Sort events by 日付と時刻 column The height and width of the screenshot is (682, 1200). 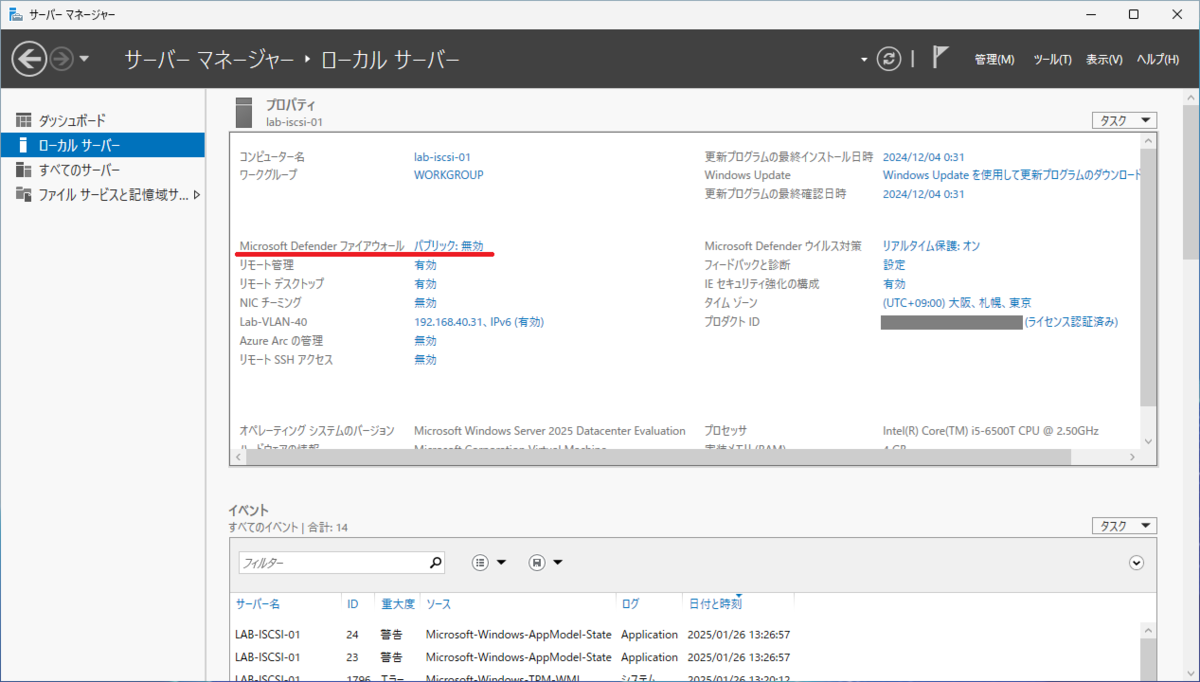[715, 604]
